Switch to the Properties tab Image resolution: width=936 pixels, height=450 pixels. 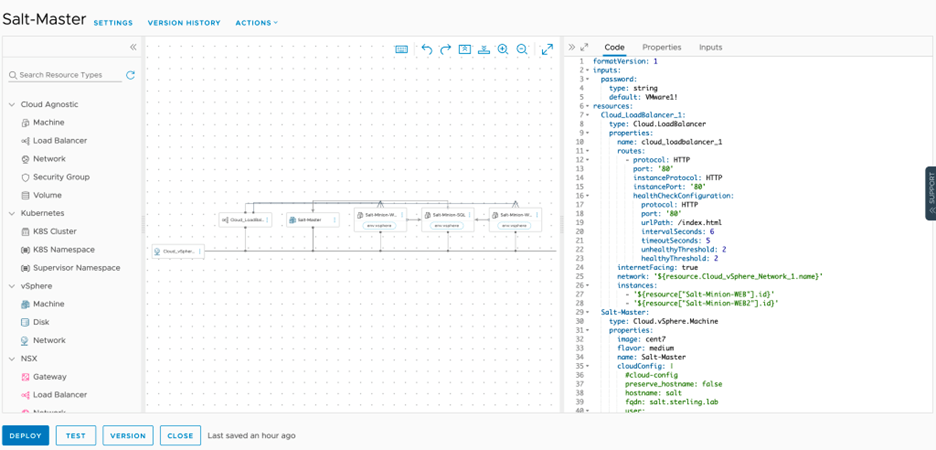(661, 47)
